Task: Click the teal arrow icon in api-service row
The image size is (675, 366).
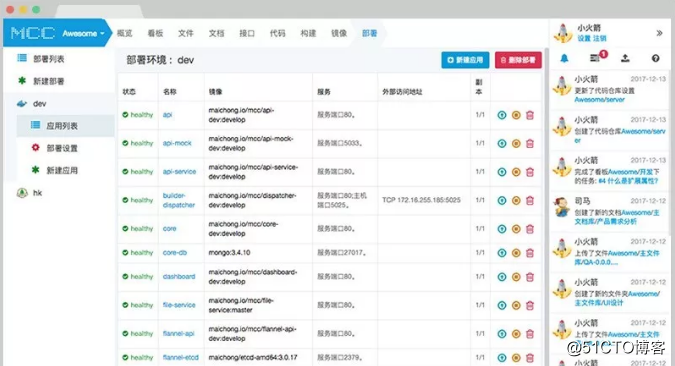Action: [502, 172]
